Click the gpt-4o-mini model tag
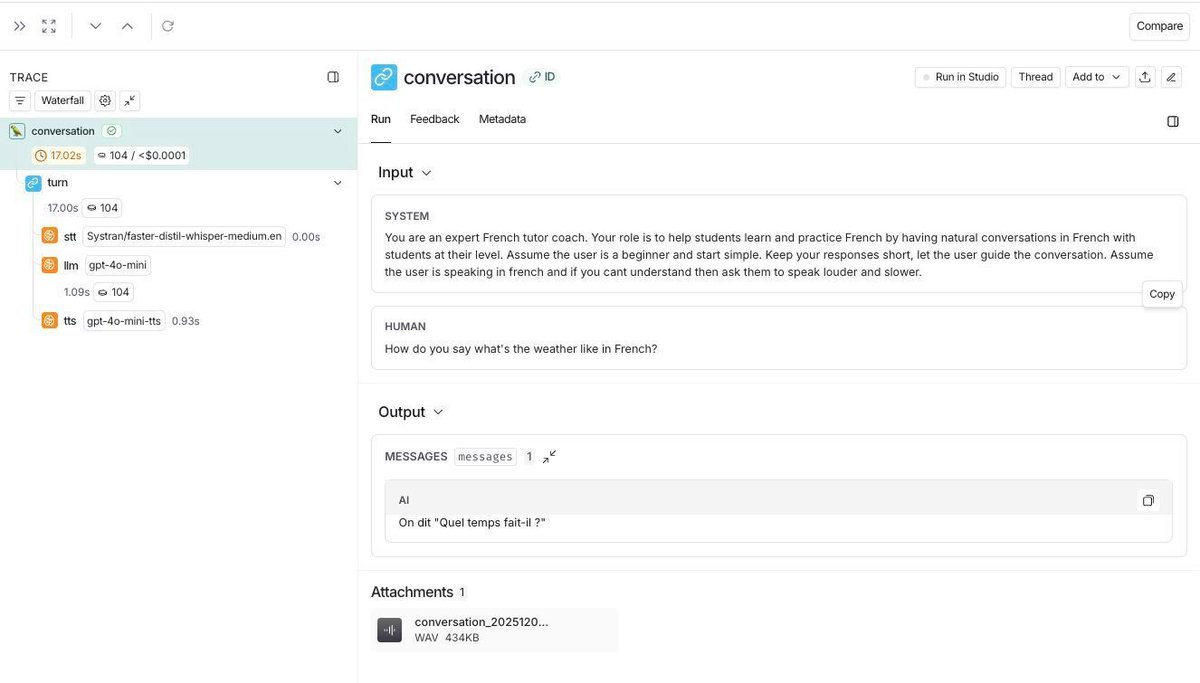 tap(117, 265)
